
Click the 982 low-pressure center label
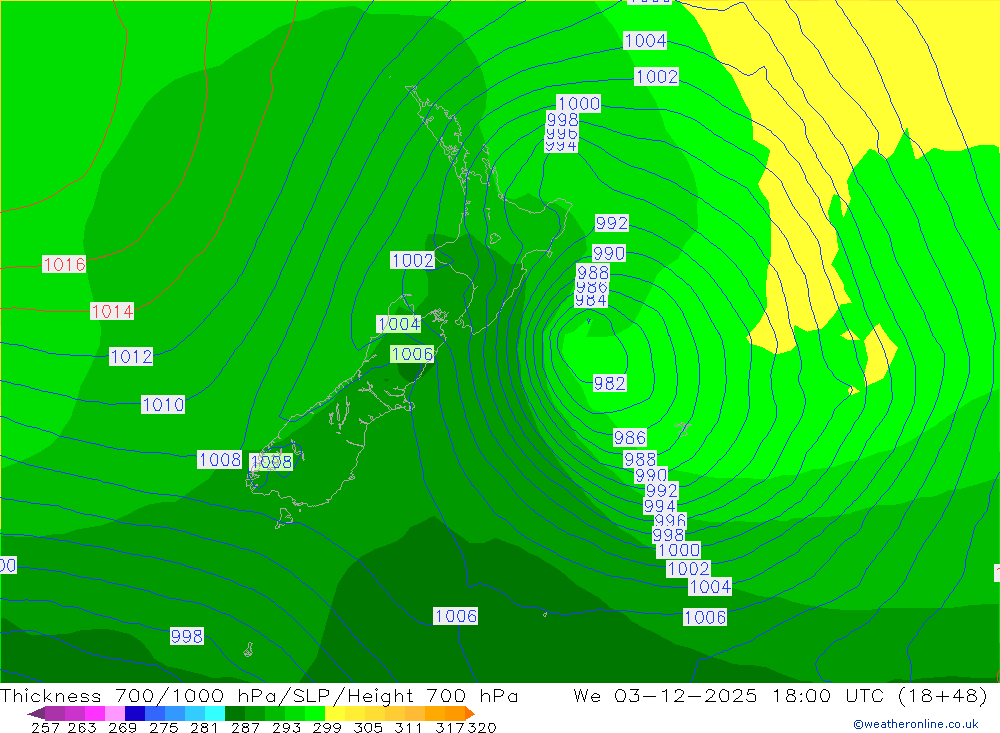click(609, 383)
